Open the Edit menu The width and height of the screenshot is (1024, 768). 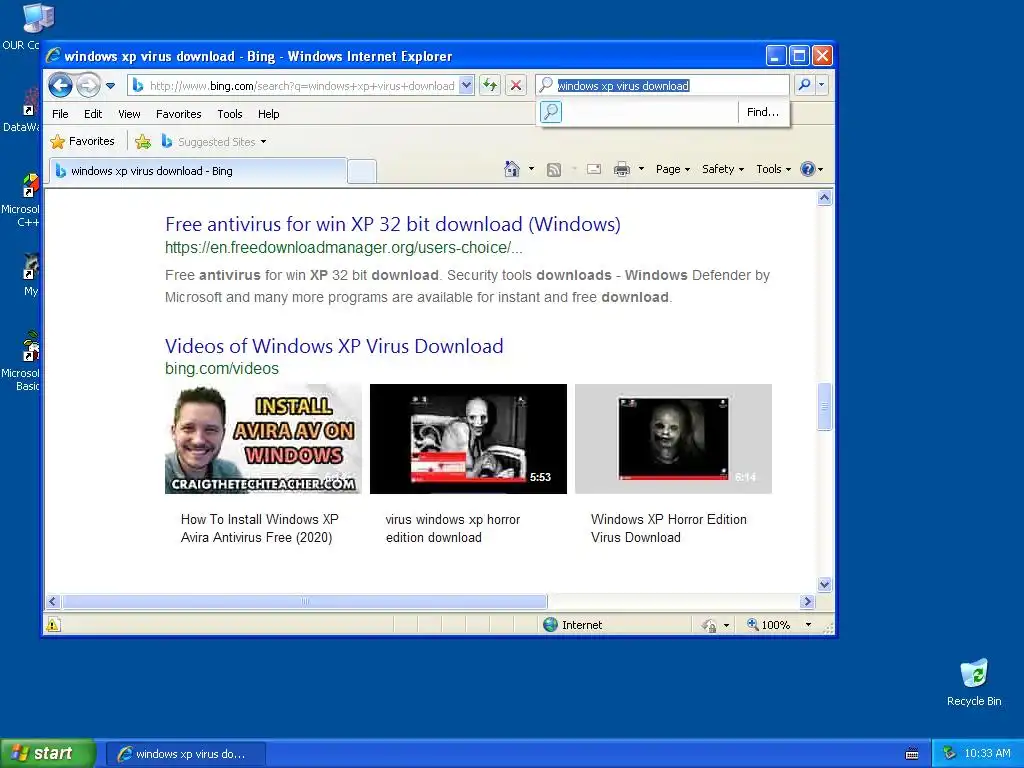coord(93,114)
